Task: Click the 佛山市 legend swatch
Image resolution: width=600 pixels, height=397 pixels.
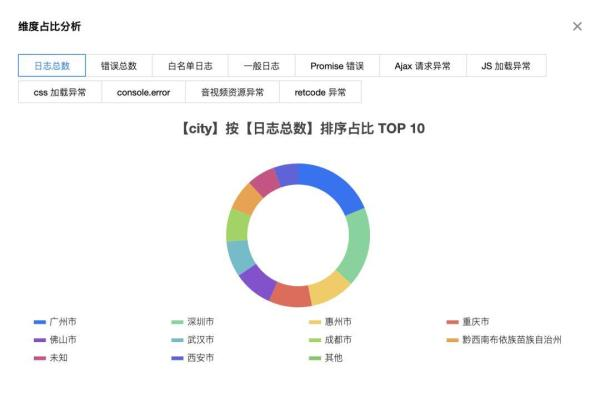Action: click(x=40, y=340)
